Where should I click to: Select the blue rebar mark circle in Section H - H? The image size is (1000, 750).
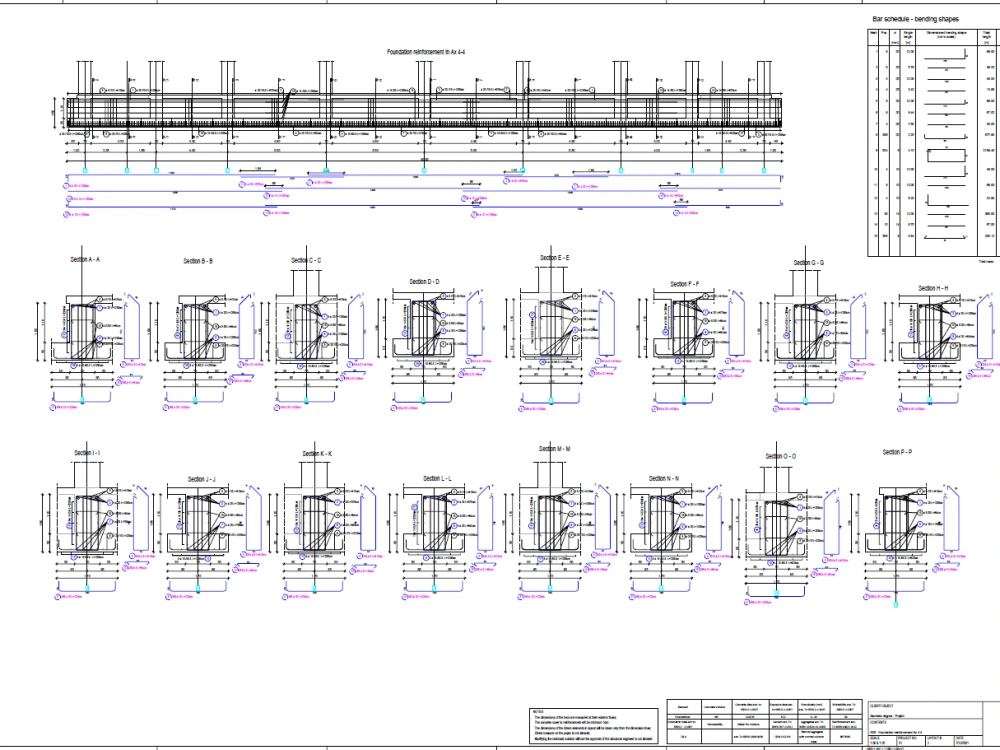954,315
